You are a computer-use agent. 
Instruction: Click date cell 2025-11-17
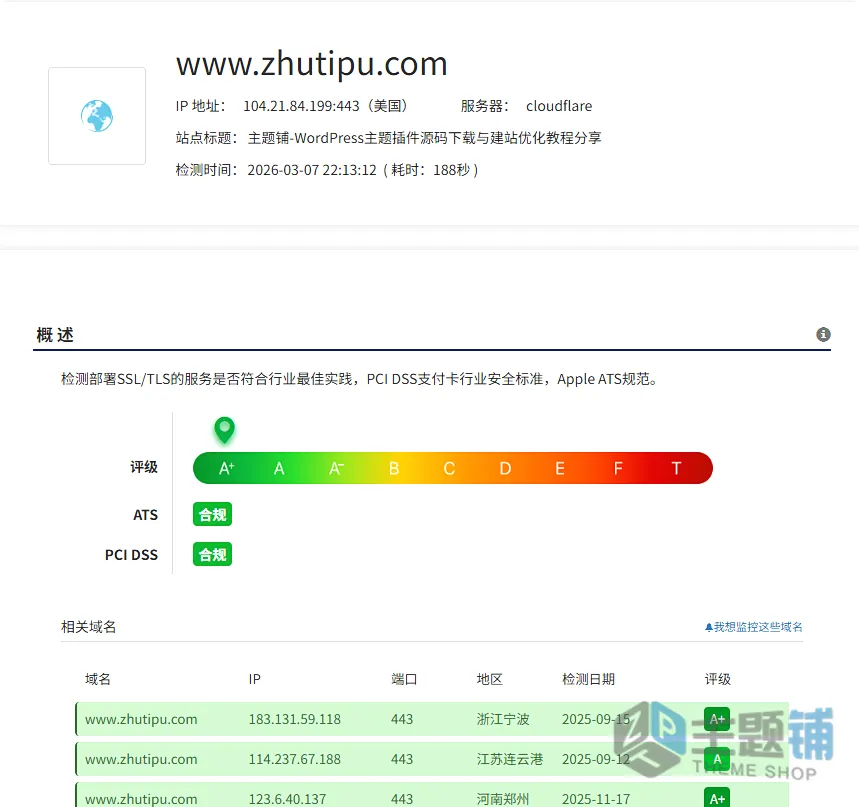pos(596,799)
